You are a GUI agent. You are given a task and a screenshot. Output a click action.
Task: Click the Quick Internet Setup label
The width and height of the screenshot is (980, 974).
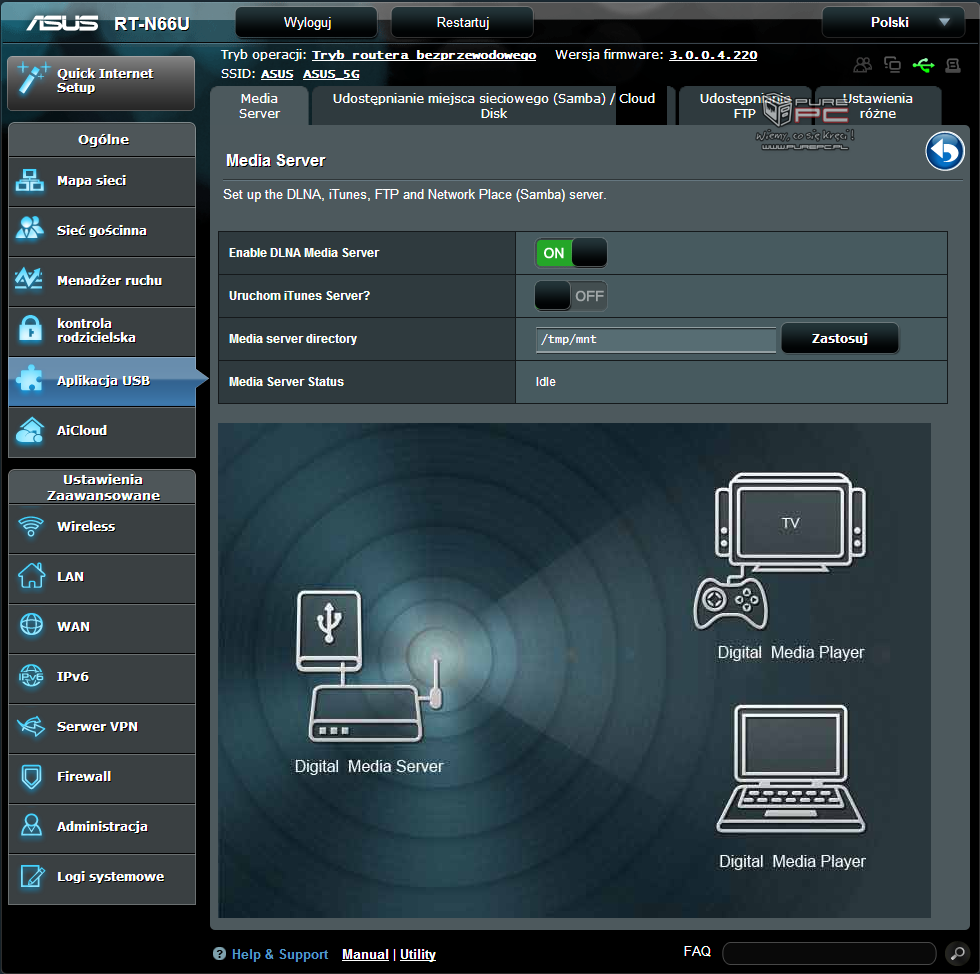(x=104, y=80)
